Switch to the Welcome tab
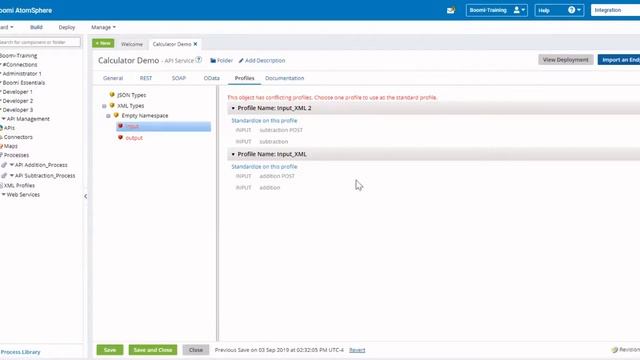The height and width of the screenshot is (360, 640). pos(132,44)
